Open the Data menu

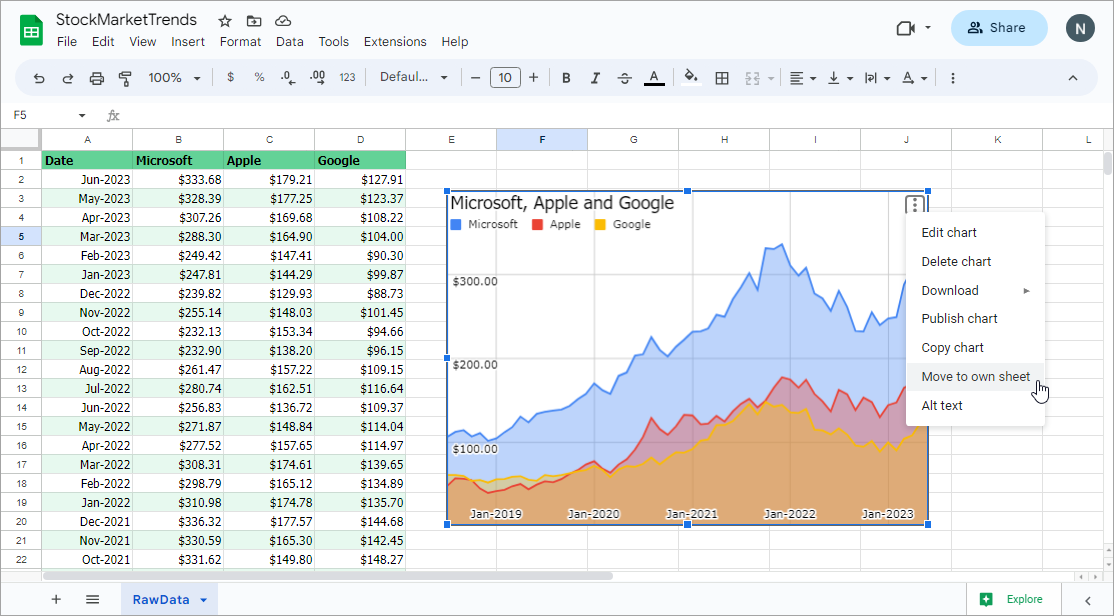click(290, 42)
